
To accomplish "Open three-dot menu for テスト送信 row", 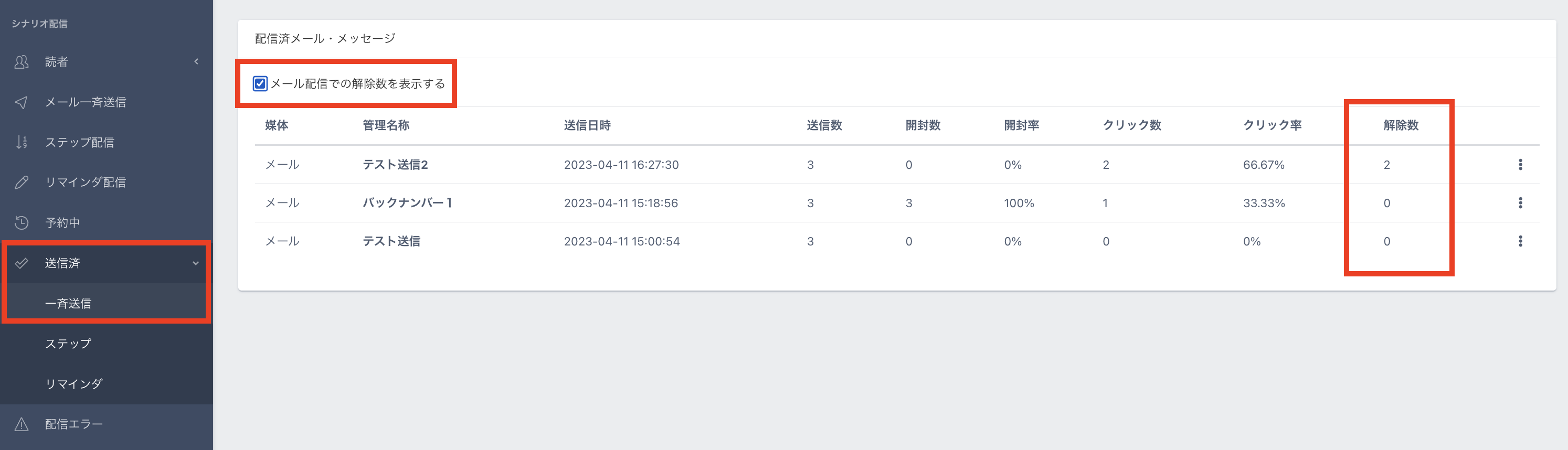I will (x=1520, y=241).
